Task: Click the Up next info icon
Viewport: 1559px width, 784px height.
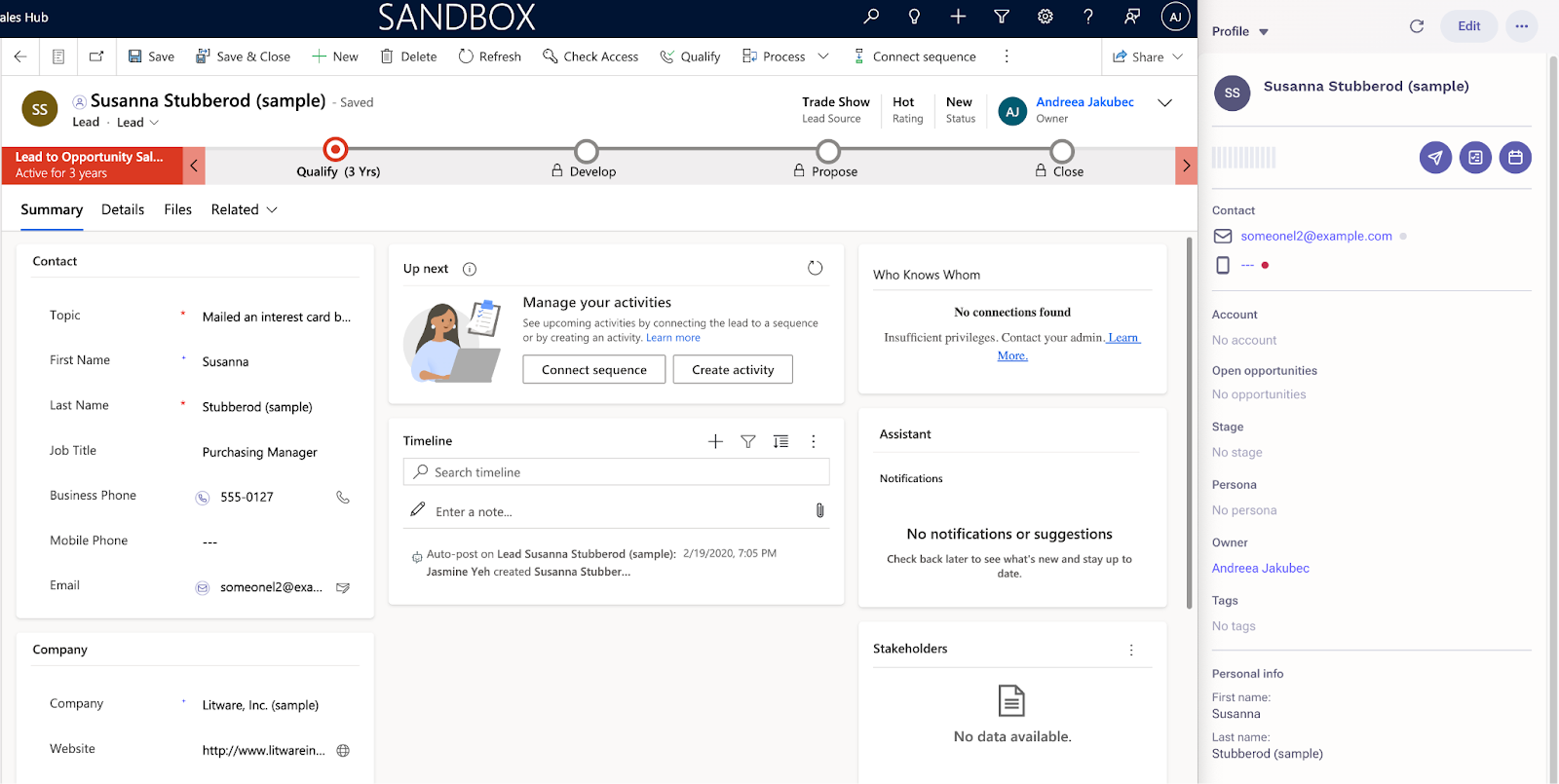Action: click(x=470, y=269)
